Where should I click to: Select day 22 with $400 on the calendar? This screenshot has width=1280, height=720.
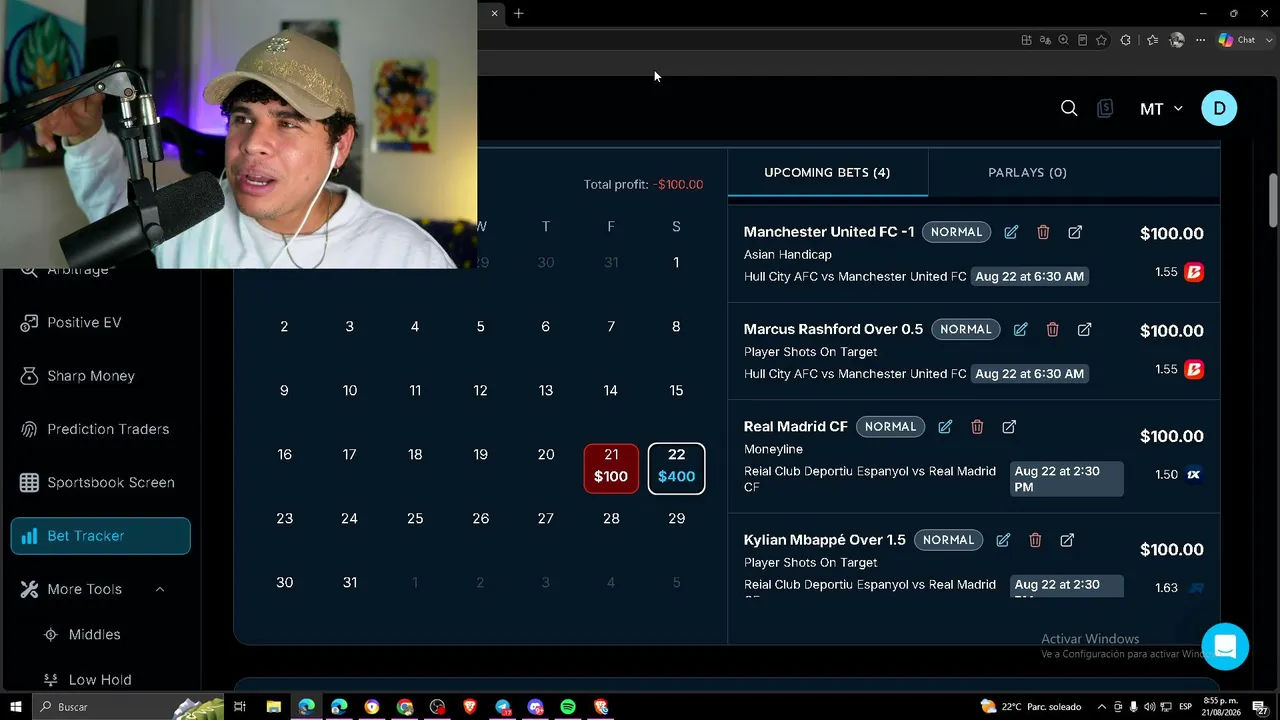[676, 468]
